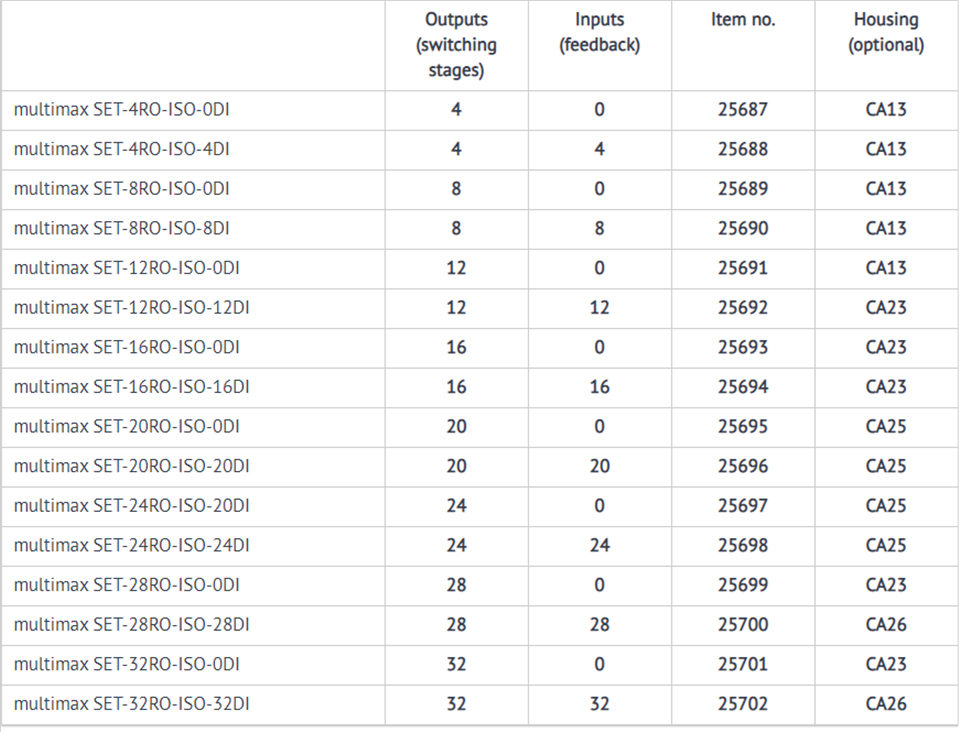Click item number 25702
The height and width of the screenshot is (732, 960).
coord(742,704)
